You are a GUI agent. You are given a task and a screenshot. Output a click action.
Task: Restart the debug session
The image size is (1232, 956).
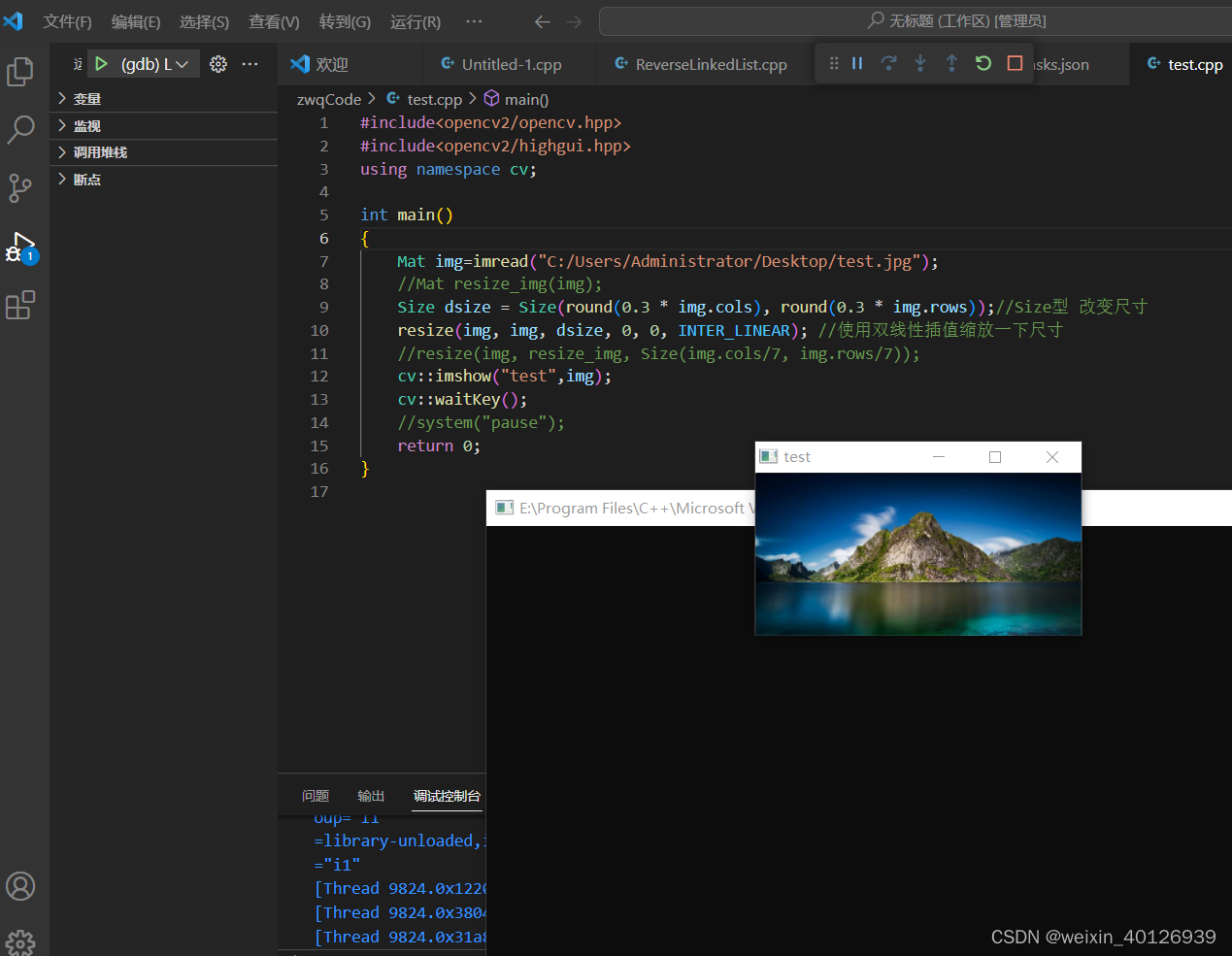click(x=983, y=63)
